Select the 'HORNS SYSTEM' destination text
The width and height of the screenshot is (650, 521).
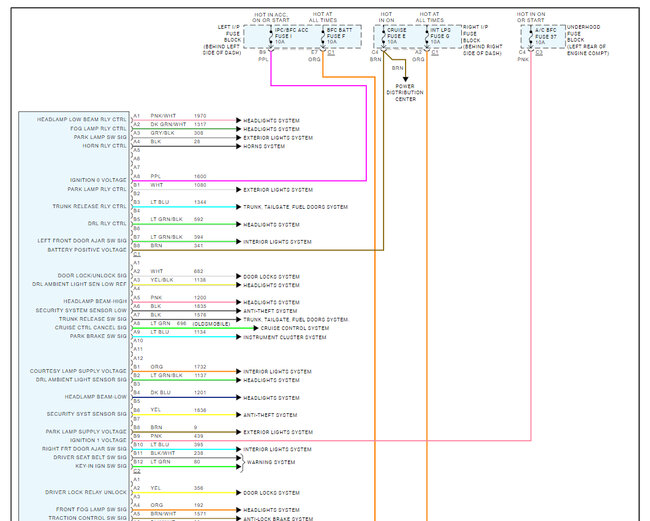pos(264,146)
